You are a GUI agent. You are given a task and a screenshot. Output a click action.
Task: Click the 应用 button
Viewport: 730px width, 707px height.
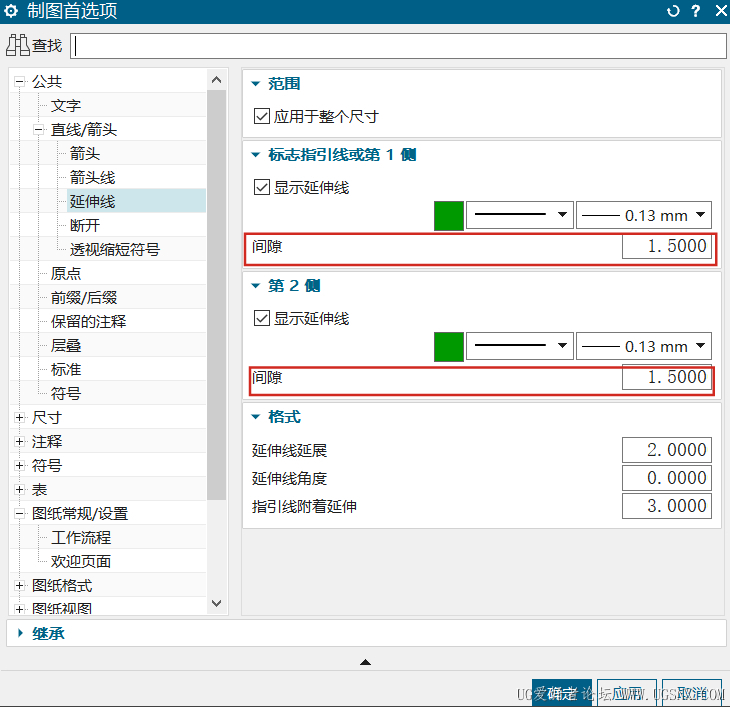point(627,694)
